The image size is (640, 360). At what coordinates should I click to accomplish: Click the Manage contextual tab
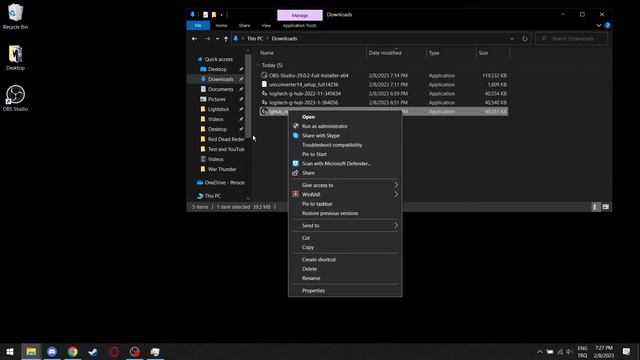point(300,15)
